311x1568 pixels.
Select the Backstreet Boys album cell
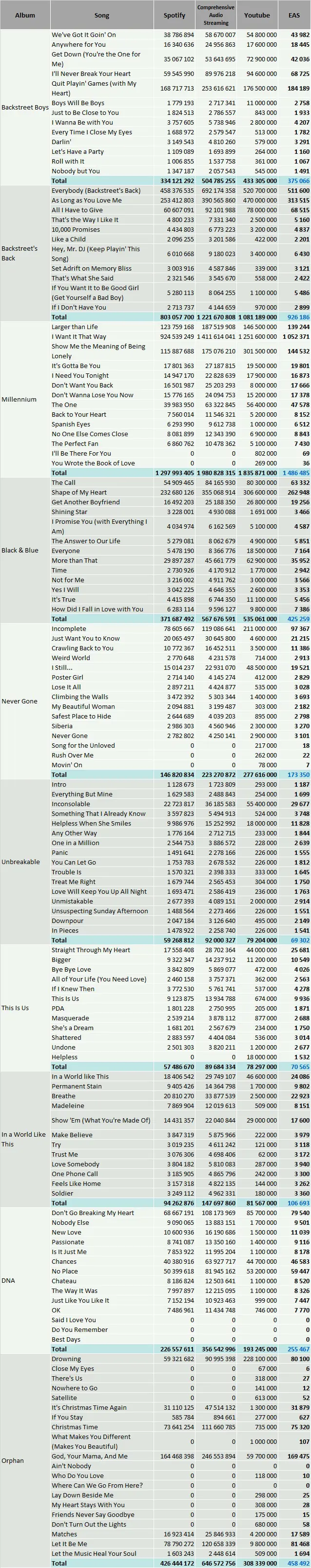pos(25,108)
